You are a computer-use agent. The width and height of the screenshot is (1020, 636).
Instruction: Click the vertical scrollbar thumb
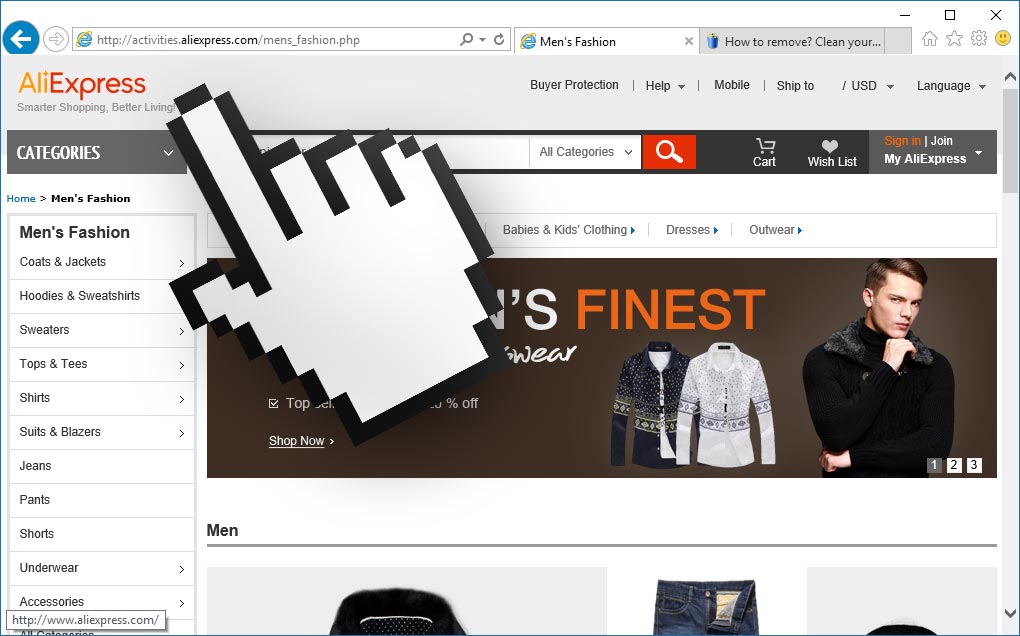click(1010, 140)
